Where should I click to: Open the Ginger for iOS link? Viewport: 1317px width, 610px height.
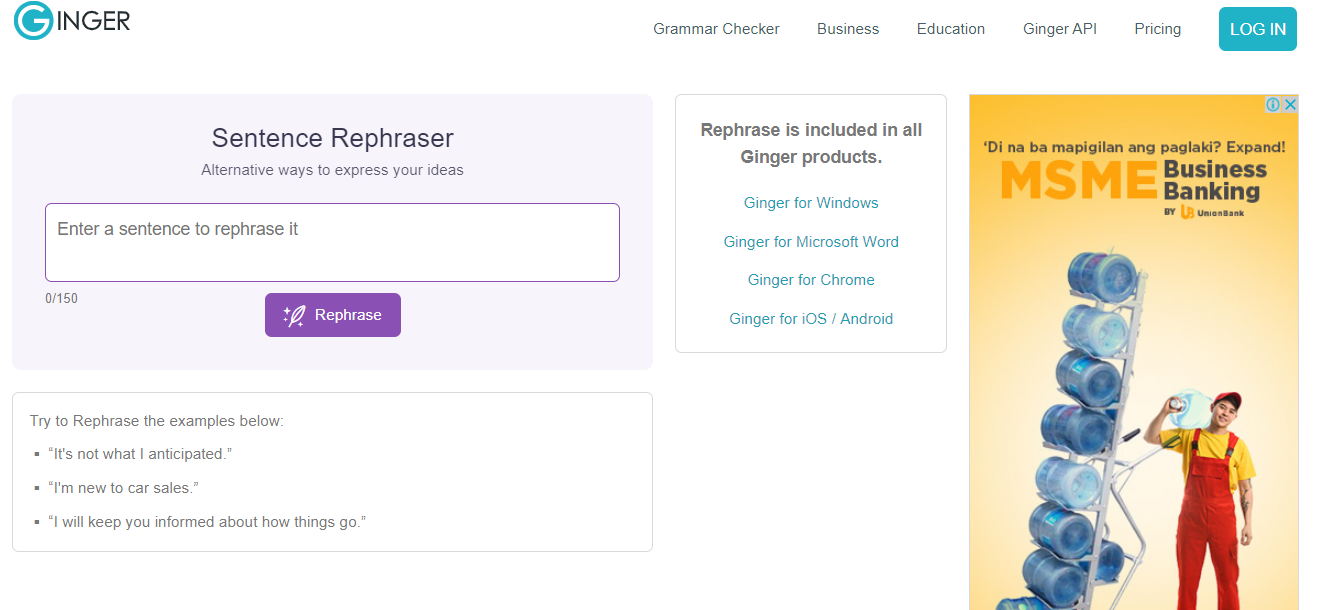point(778,319)
